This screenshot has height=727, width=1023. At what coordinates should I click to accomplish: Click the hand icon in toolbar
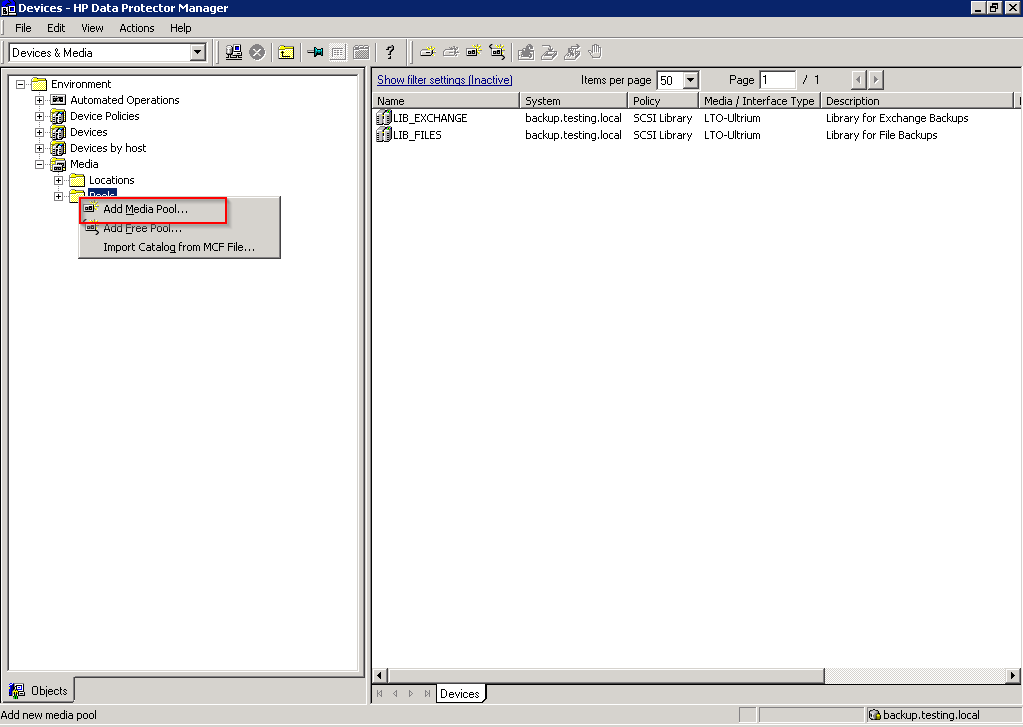click(x=595, y=52)
